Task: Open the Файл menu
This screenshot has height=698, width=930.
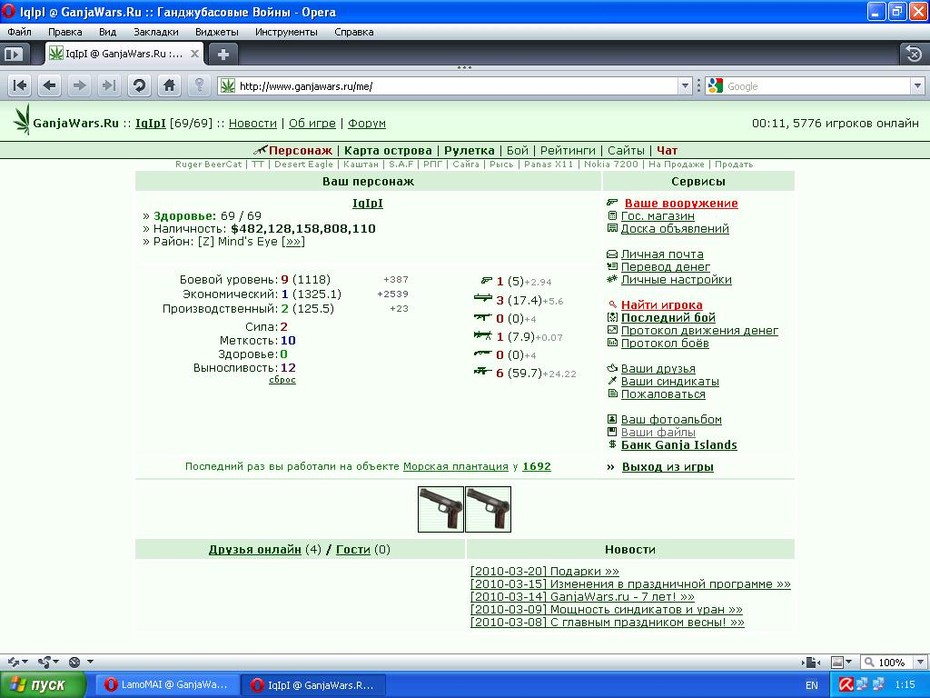Action: pyautogui.click(x=19, y=32)
